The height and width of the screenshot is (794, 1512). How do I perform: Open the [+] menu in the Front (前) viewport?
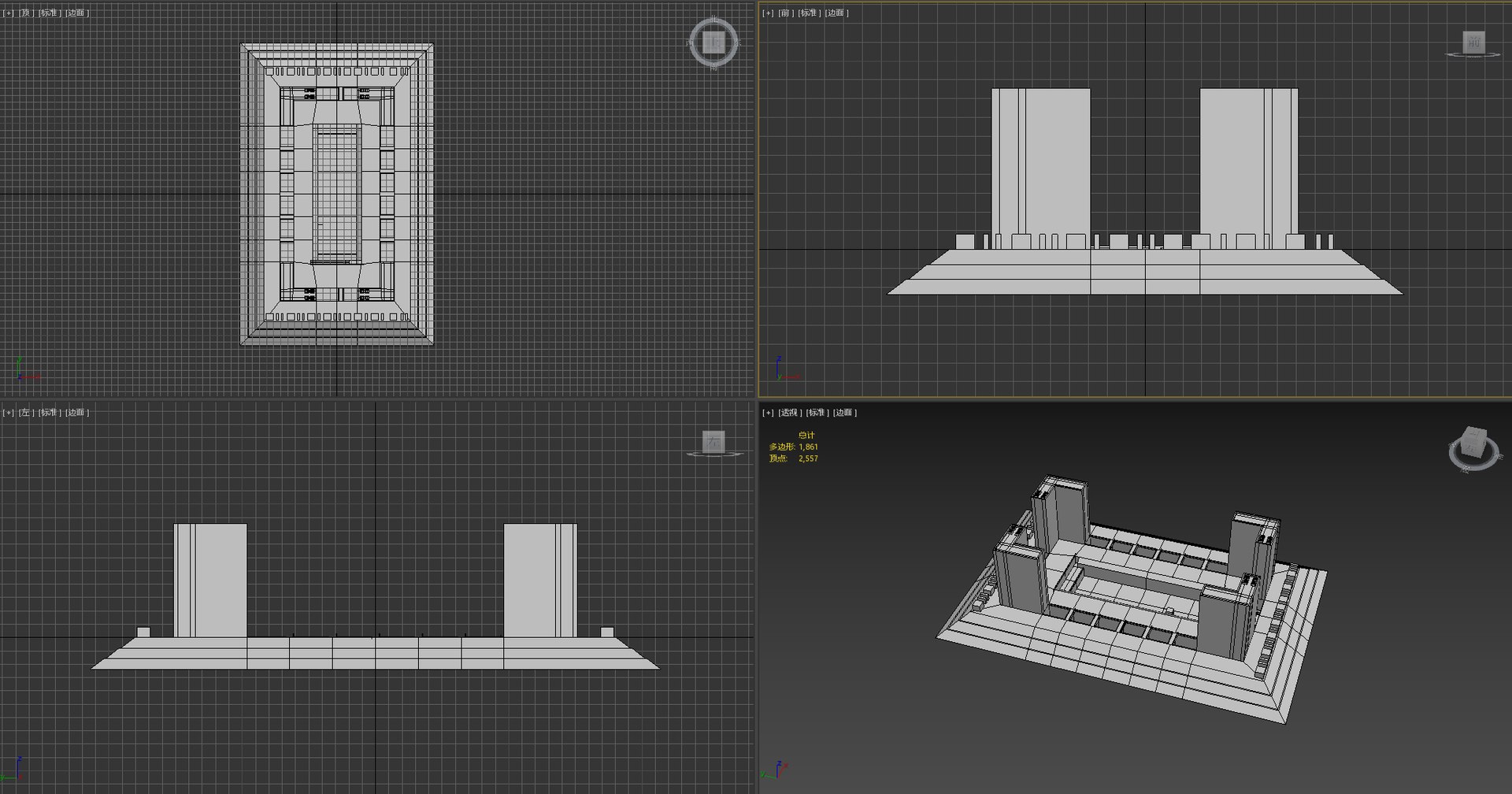tap(768, 13)
